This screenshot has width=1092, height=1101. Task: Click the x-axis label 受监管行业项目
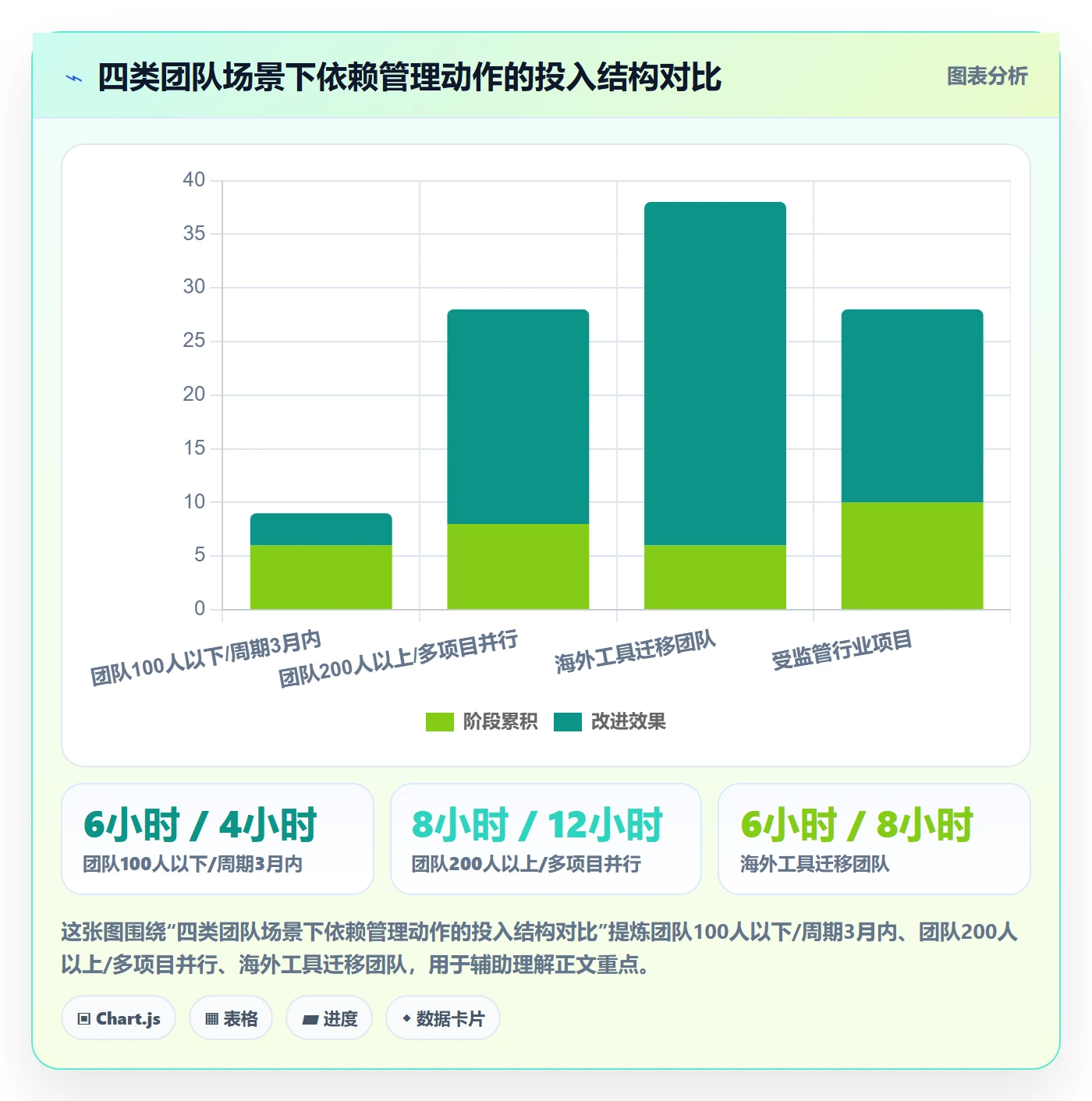coord(842,650)
